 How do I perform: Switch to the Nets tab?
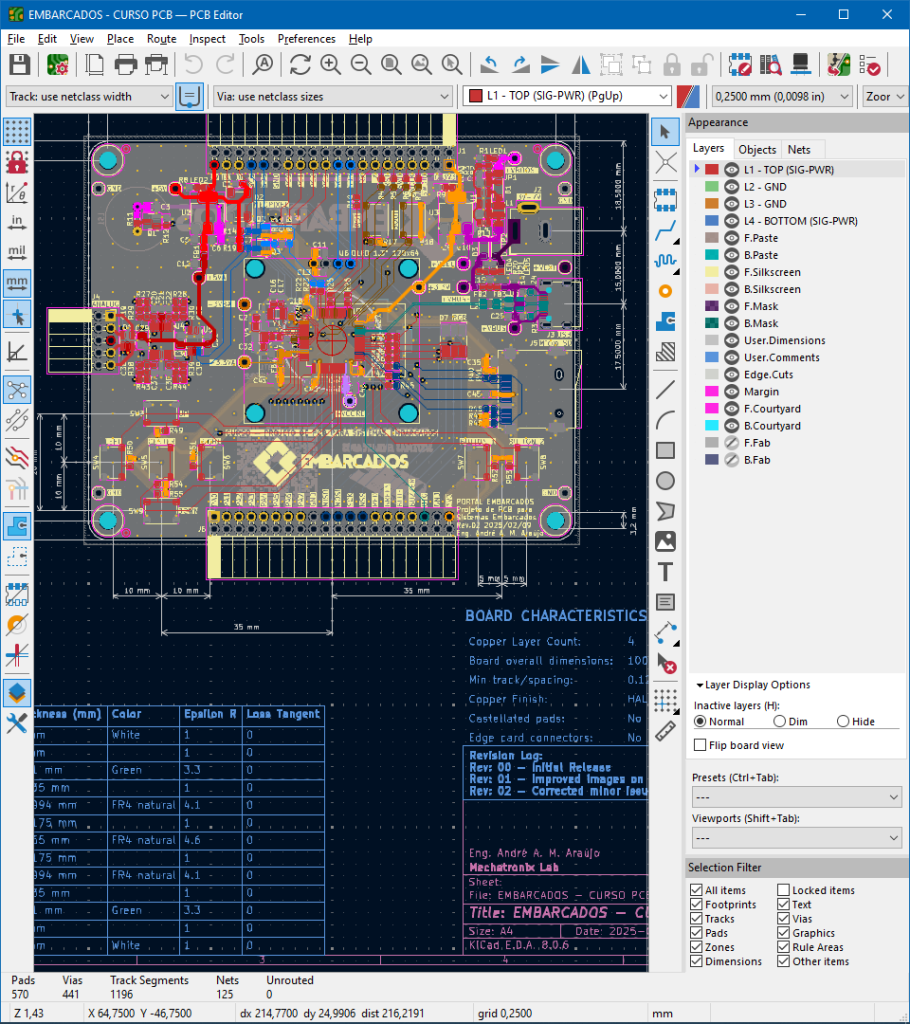coord(799,150)
